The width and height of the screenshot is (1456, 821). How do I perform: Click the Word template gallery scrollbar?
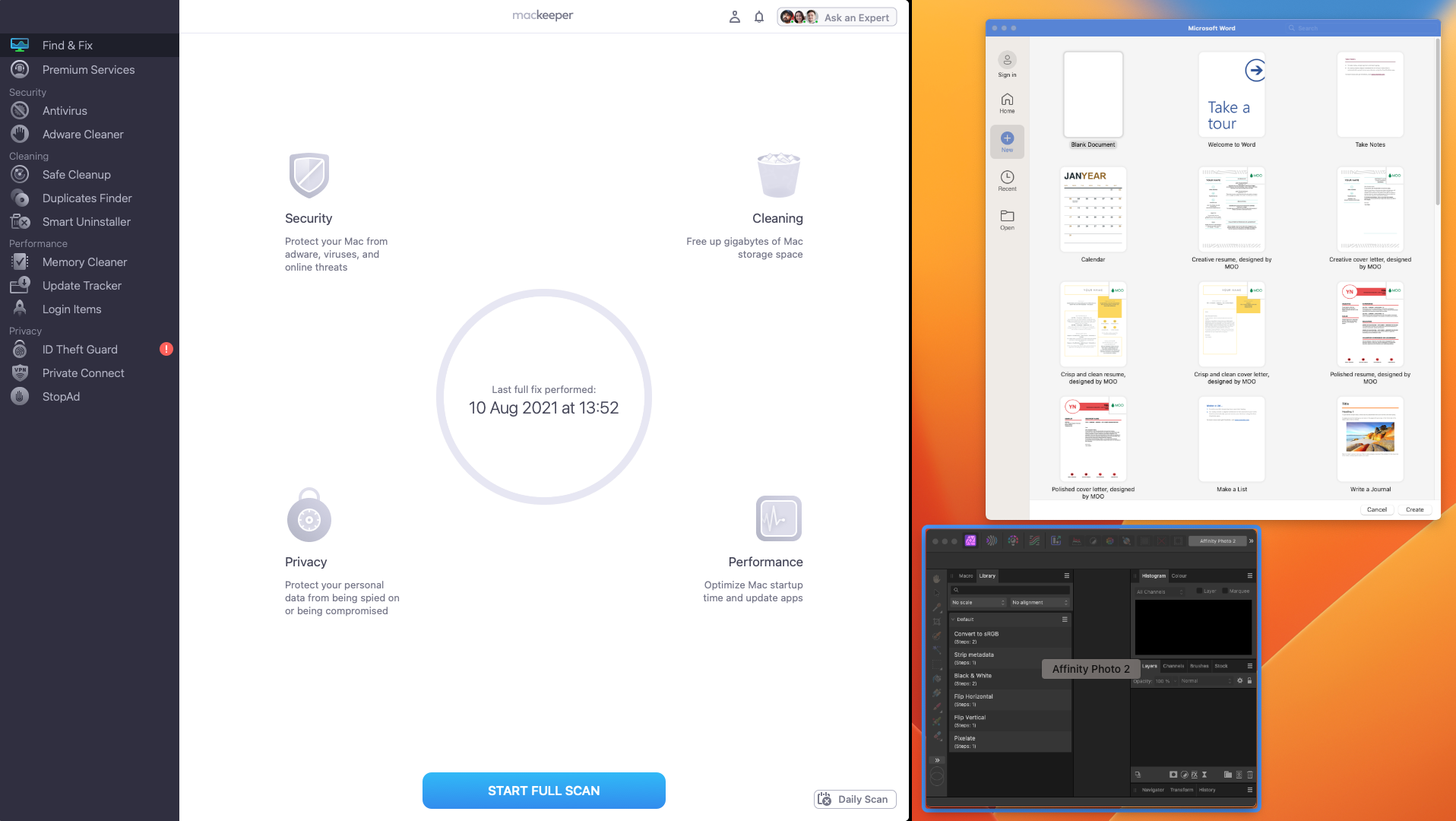click(1437, 122)
